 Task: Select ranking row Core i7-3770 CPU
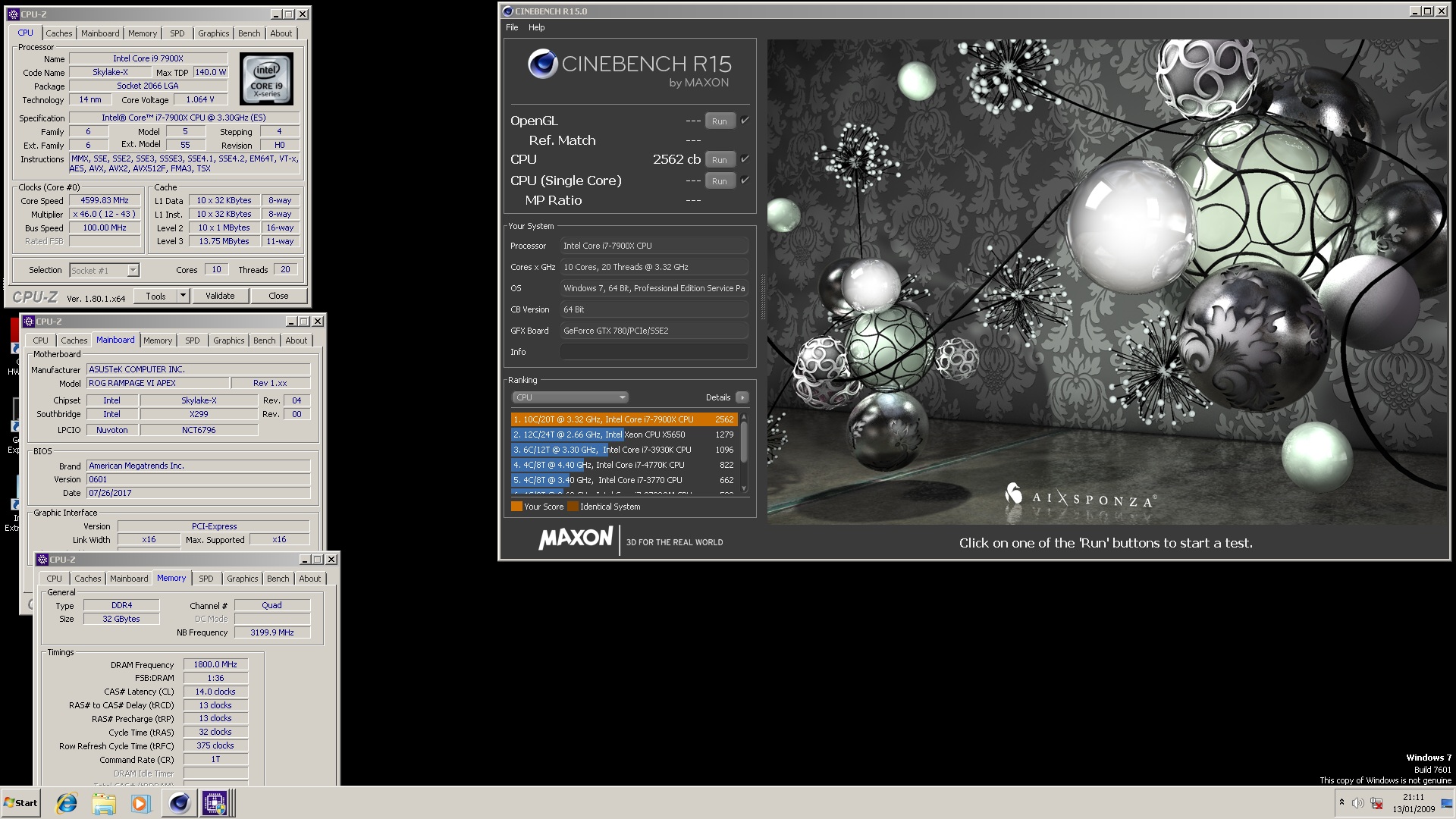tap(624, 480)
